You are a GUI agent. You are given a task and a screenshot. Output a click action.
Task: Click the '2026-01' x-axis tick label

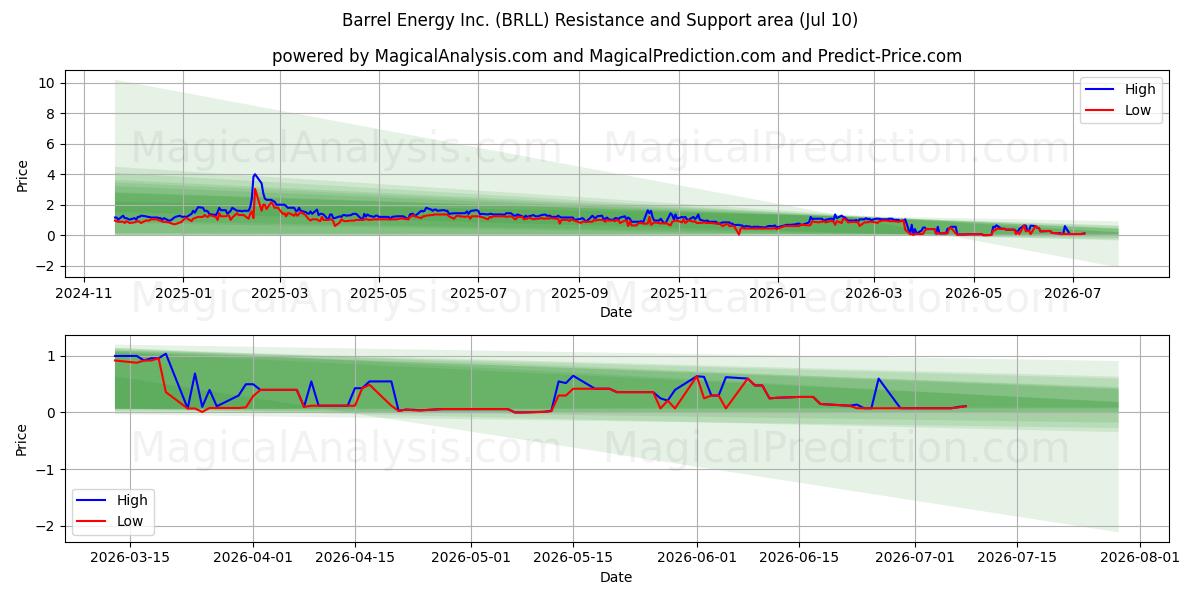tap(778, 294)
